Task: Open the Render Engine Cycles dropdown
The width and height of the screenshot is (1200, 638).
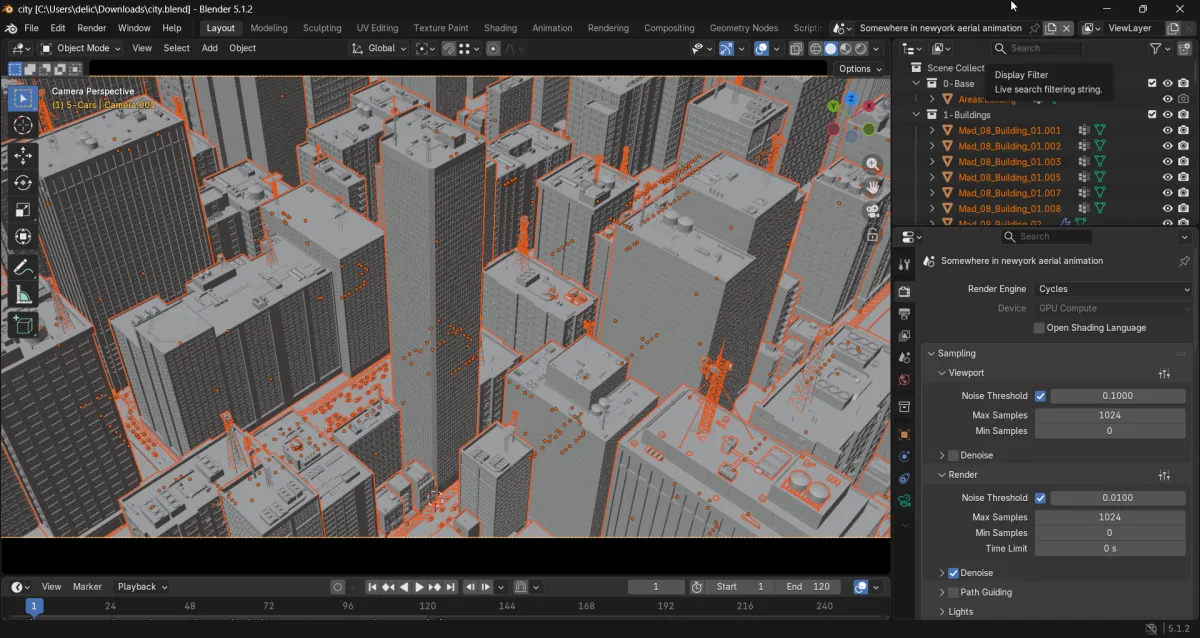Action: 1113,289
